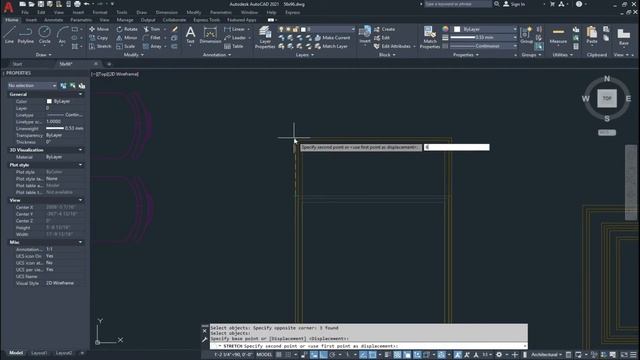
Task: Expand the Draw panel dropdown
Action: (x=44, y=55)
